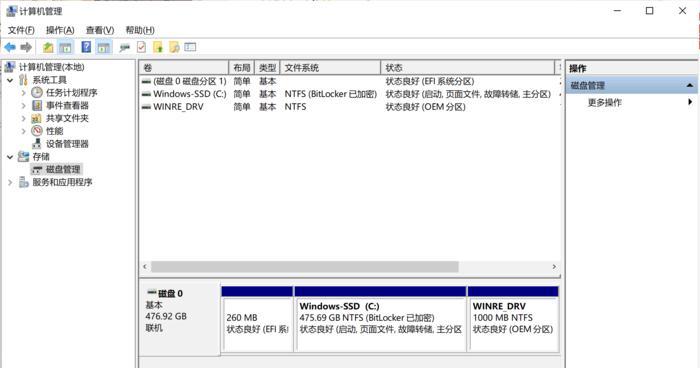Click the Up one level folder icon
The height and width of the screenshot is (368, 700).
point(48,47)
